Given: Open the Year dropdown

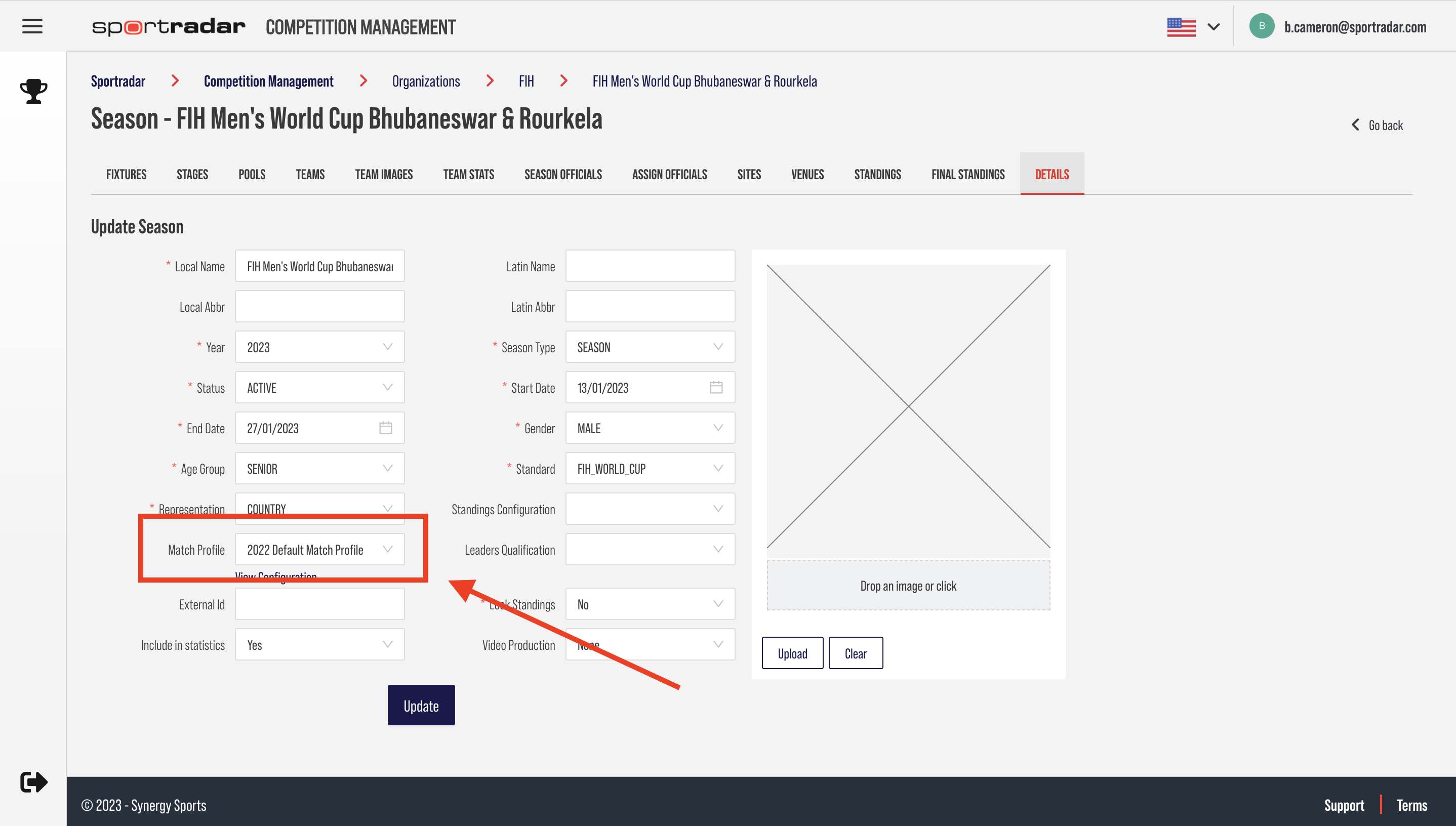Looking at the screenshot, I should pos(320,347).
